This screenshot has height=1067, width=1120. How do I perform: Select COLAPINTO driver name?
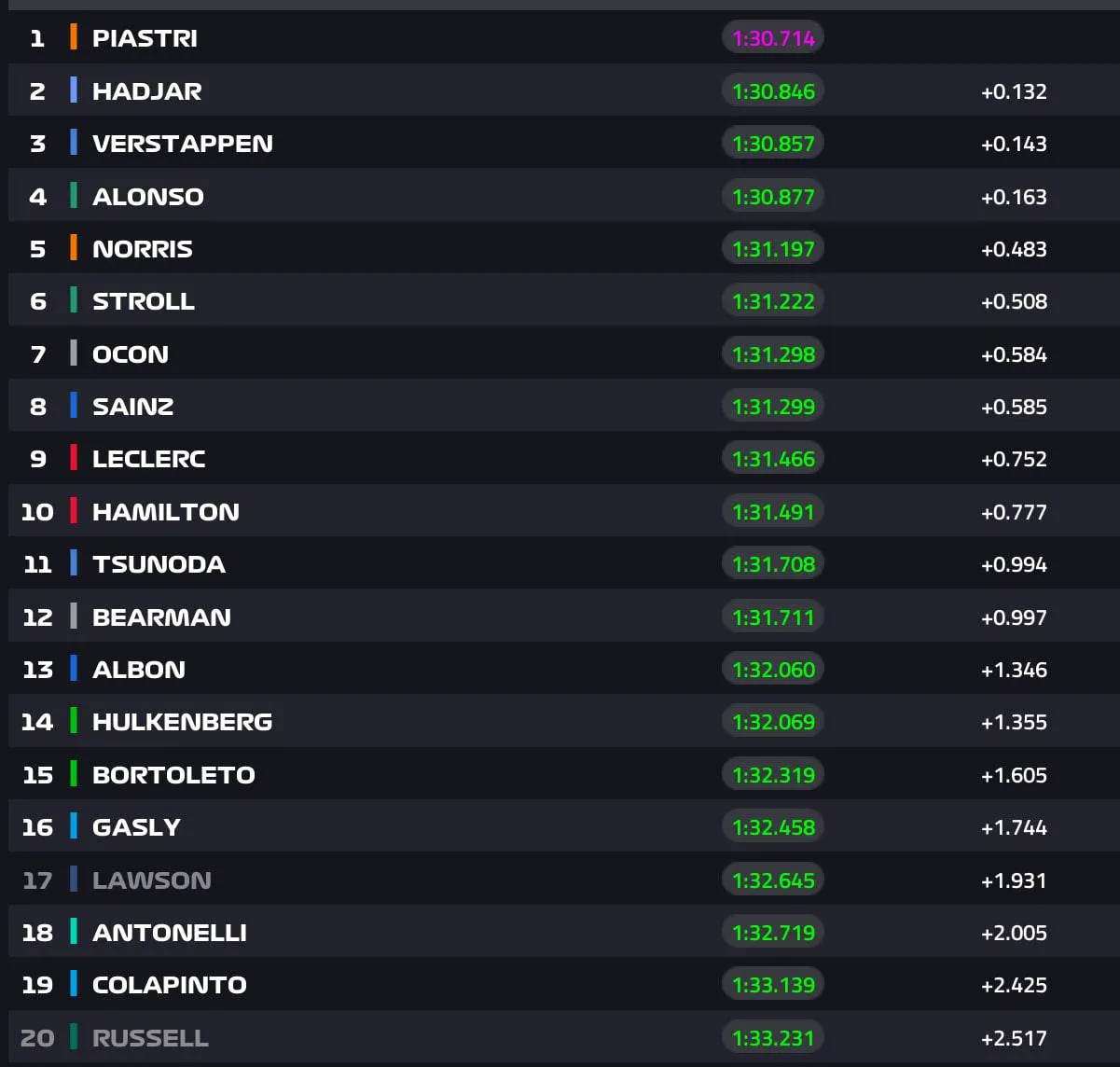pos(169,985)
